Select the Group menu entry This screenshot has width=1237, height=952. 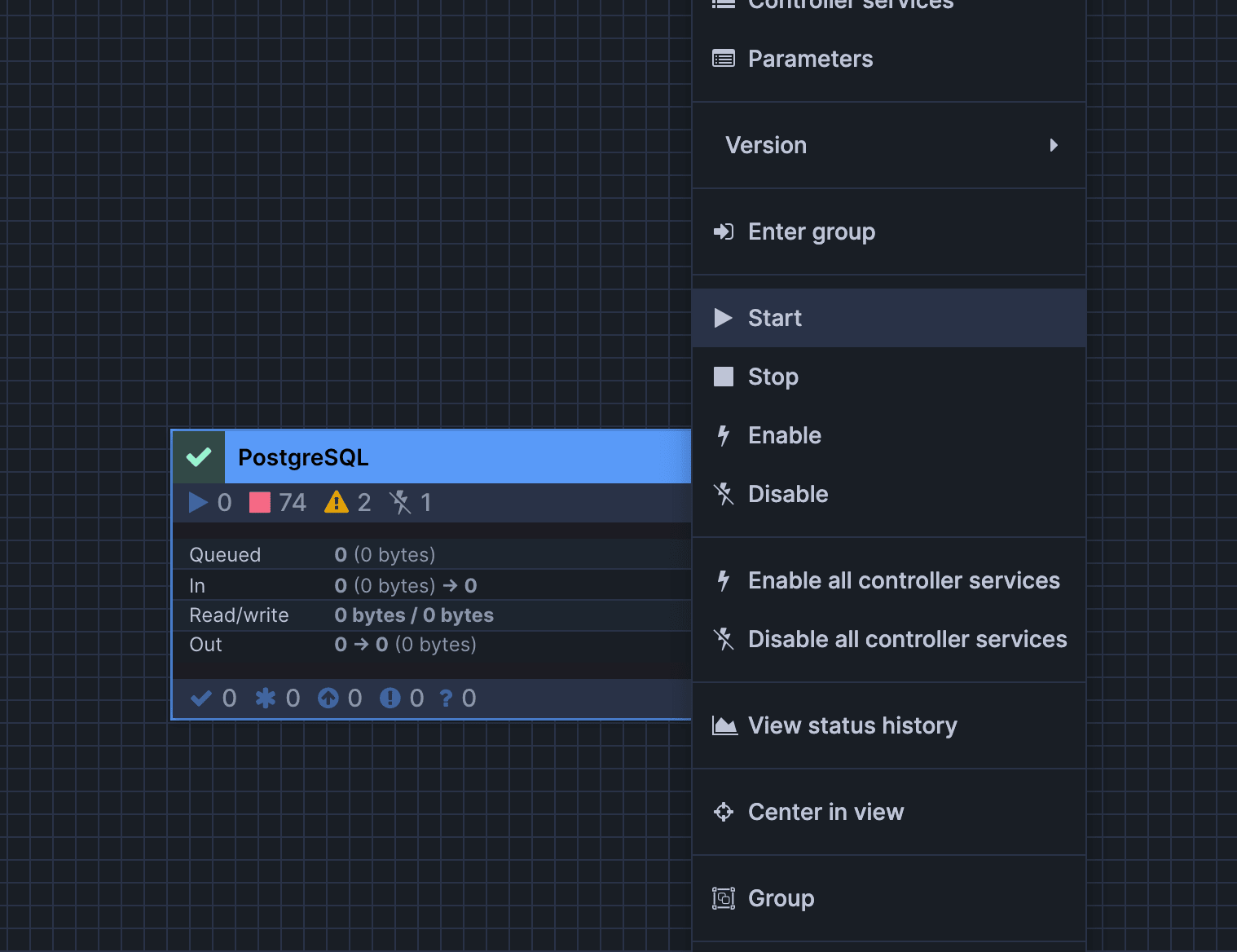[x=888, y=898]
